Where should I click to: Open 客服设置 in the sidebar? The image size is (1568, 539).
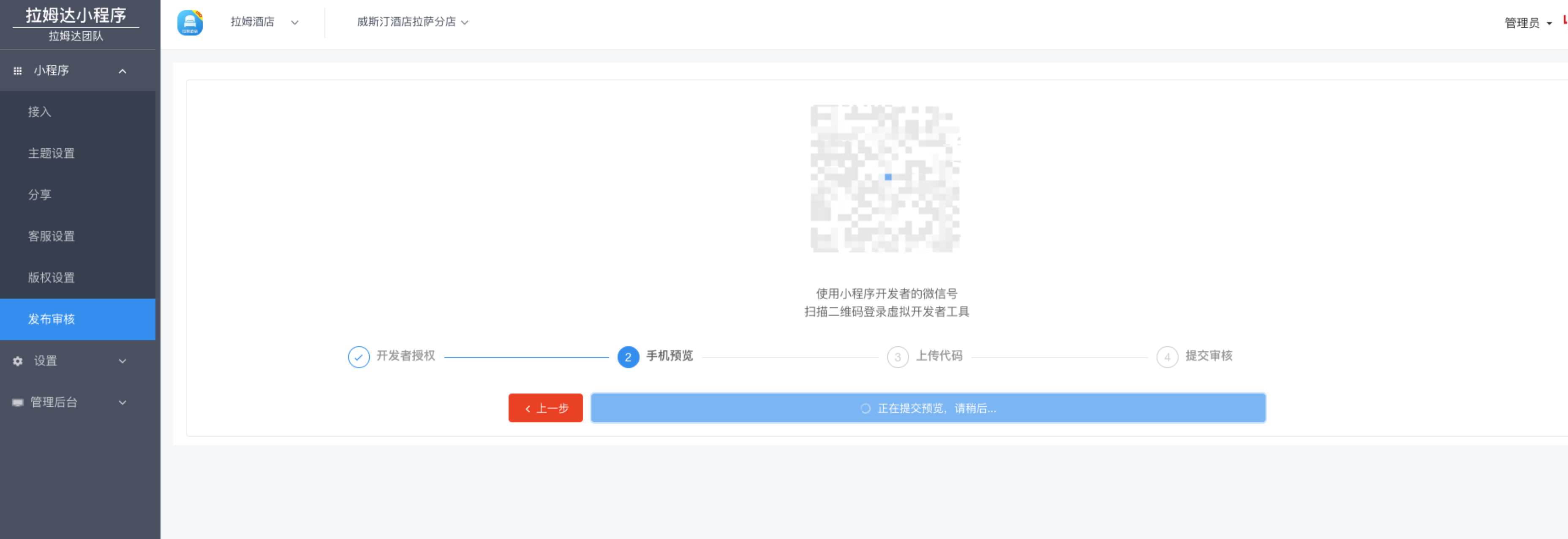click(x=78, y=236)
